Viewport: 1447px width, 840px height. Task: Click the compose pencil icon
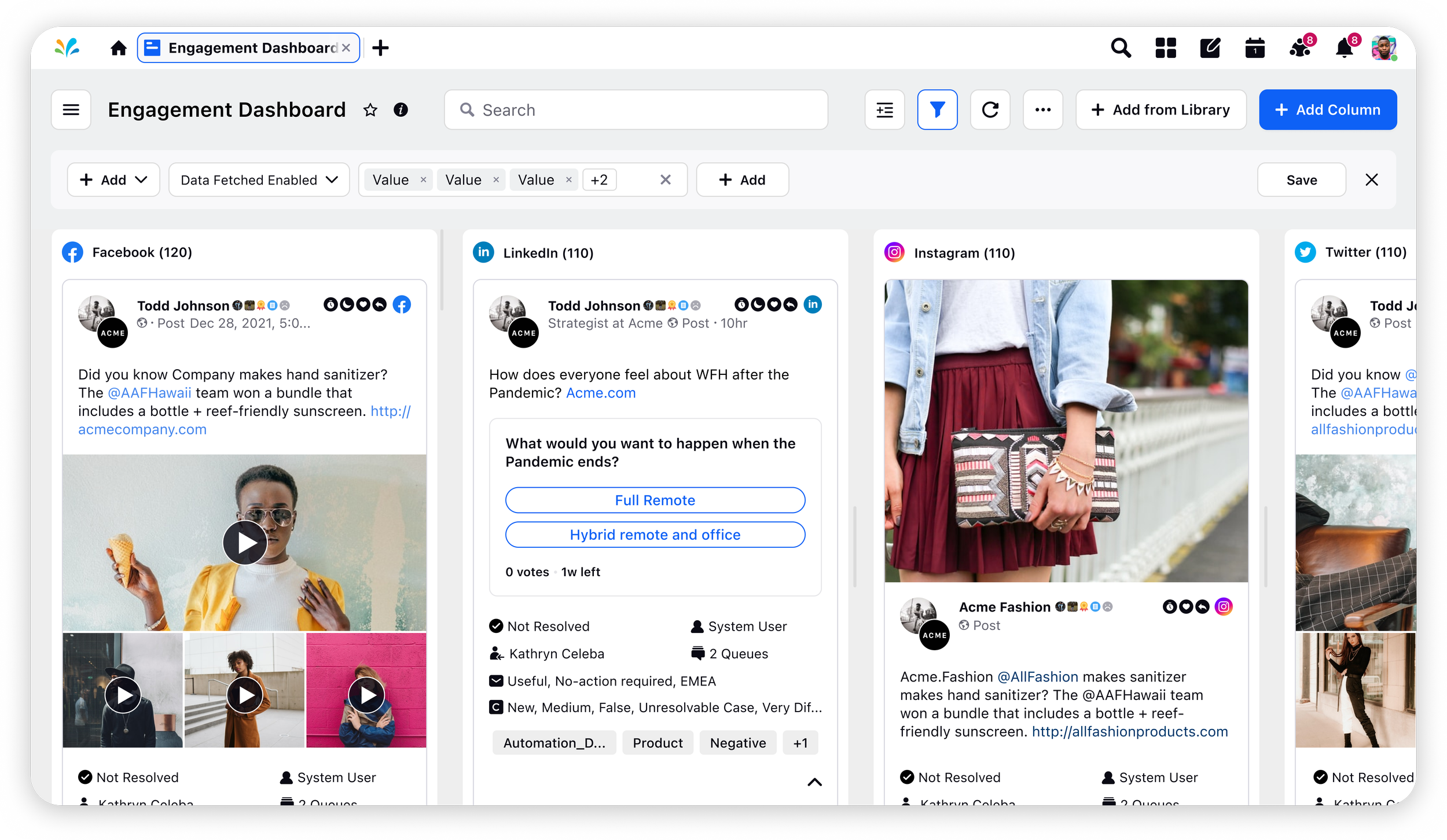[1210, 48]
